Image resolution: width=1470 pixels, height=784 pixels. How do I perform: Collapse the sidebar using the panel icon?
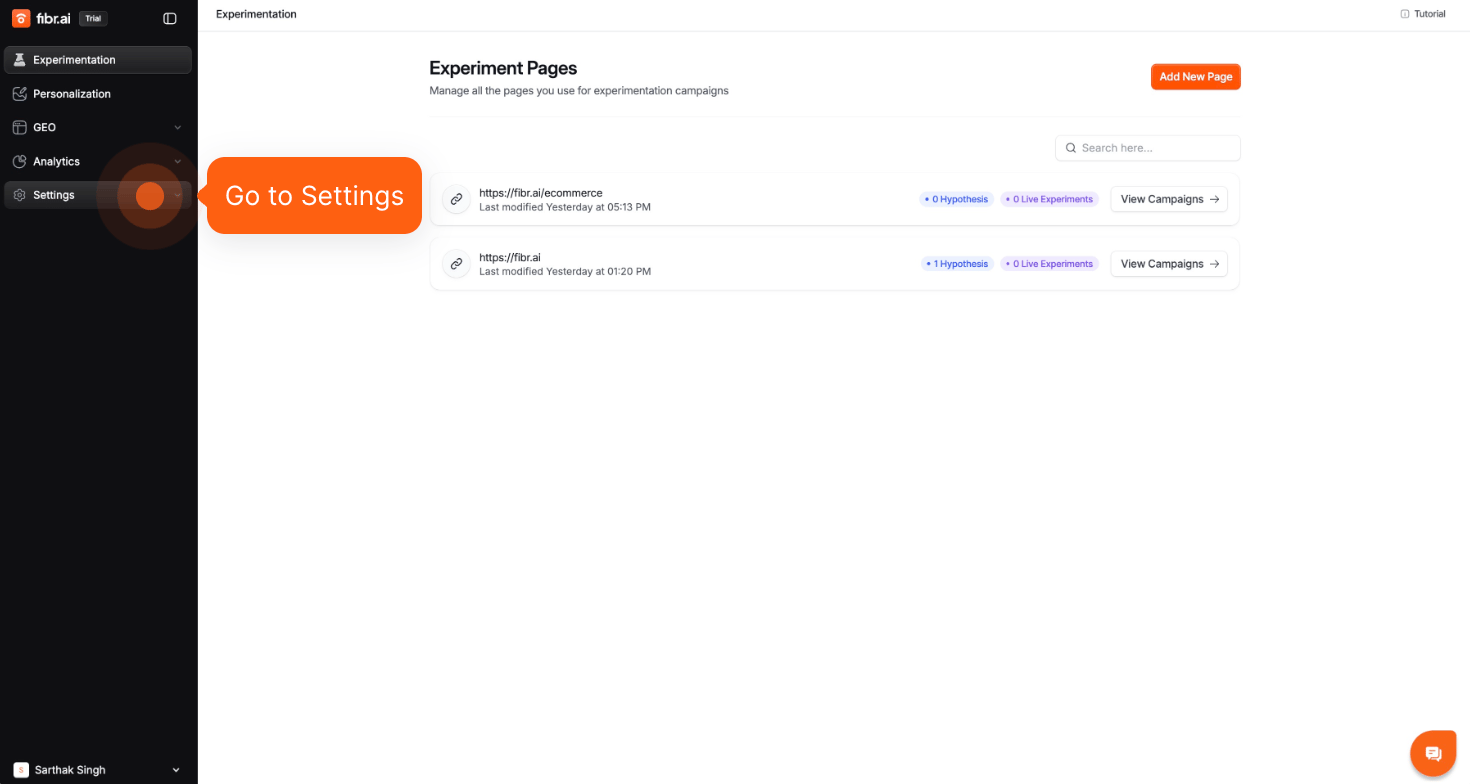coord(170,18)
